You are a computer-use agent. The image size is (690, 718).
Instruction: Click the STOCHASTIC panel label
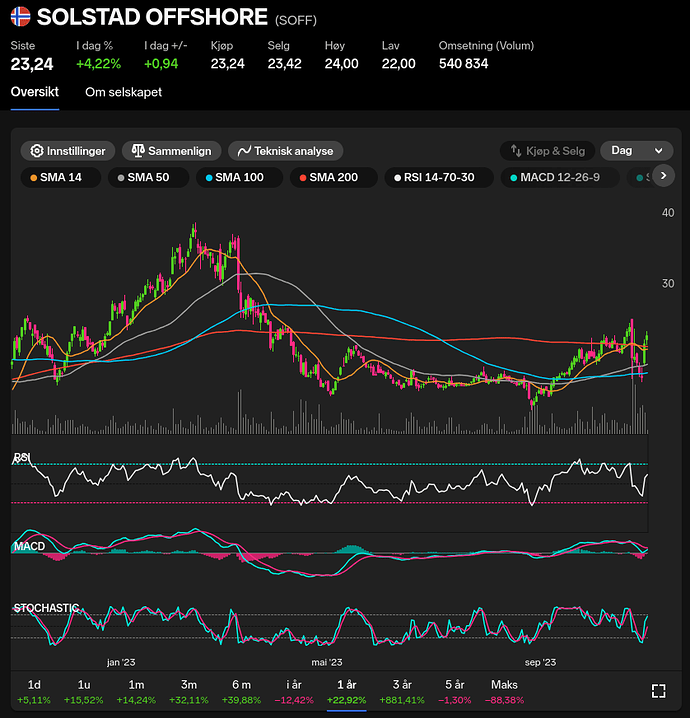[46, 608]
